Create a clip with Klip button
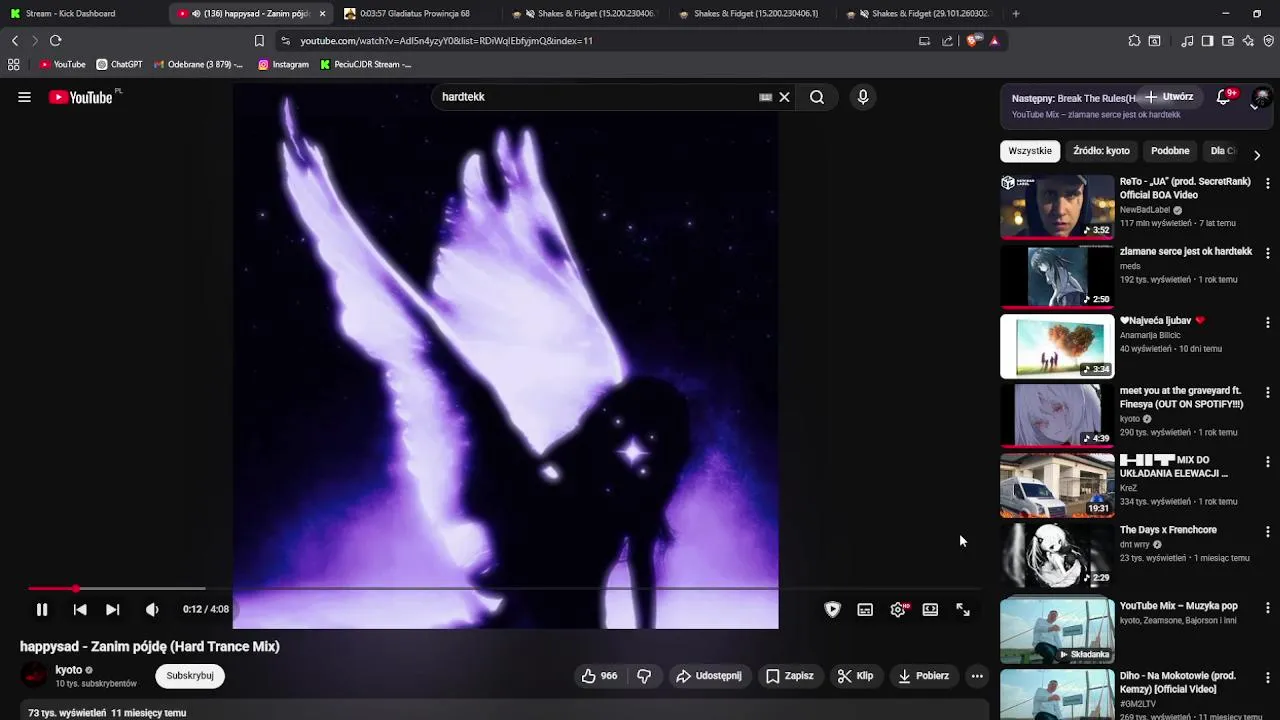Viewport: 1280px width, 720px height. click(856, 676)
